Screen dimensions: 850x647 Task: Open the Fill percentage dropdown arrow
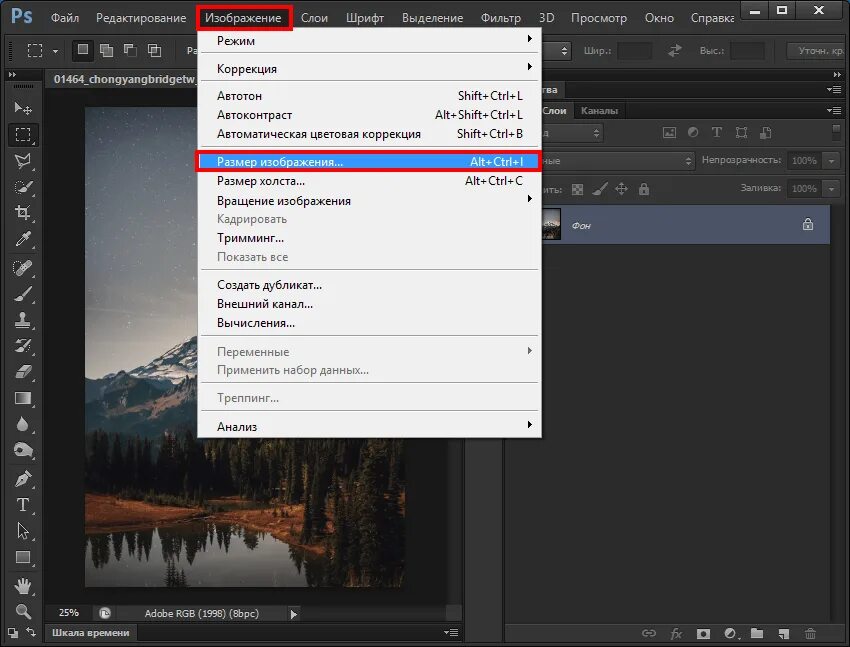[831, 189]
